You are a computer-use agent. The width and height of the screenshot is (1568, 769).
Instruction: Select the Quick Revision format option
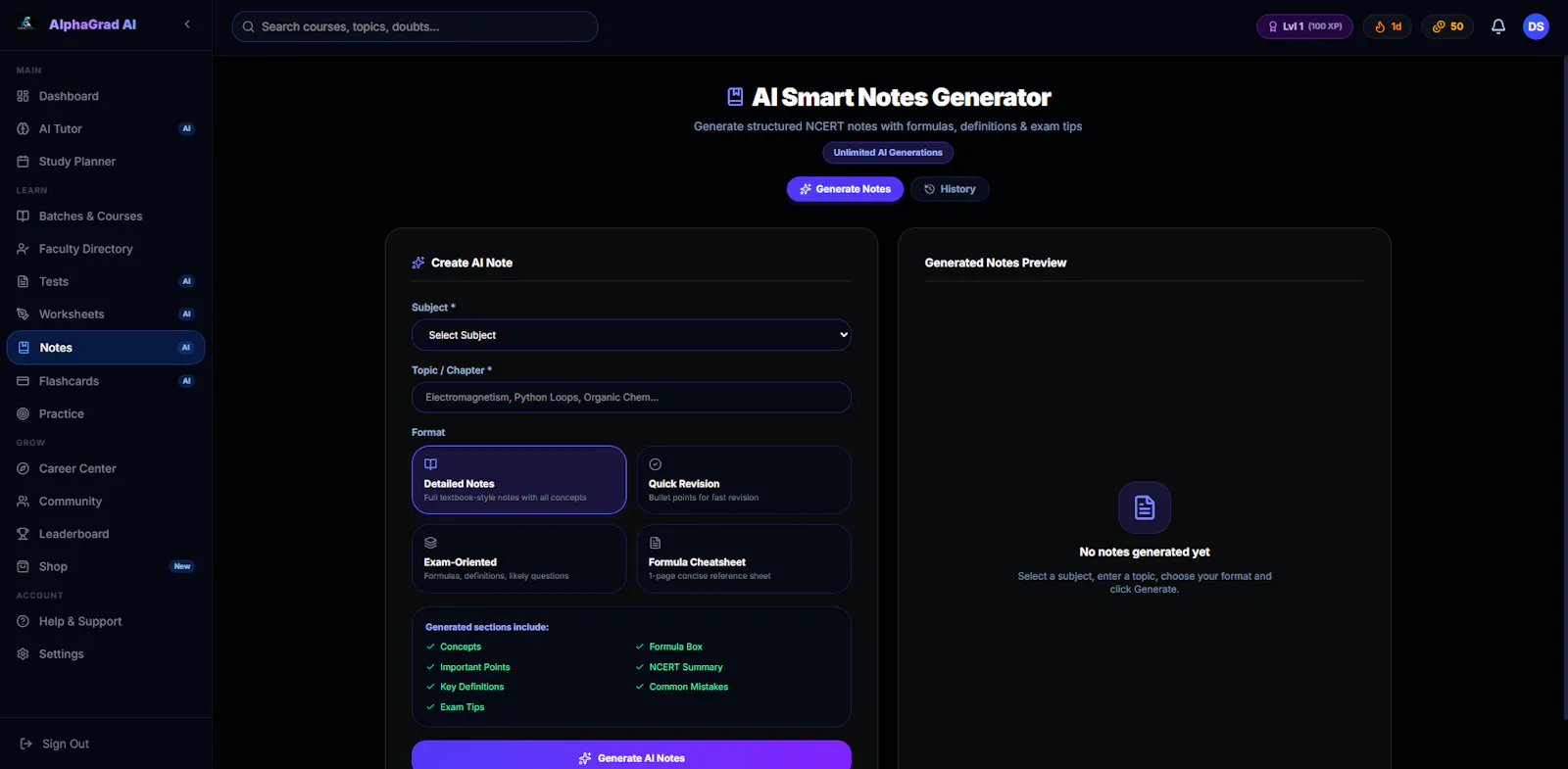tap(744, 480)
